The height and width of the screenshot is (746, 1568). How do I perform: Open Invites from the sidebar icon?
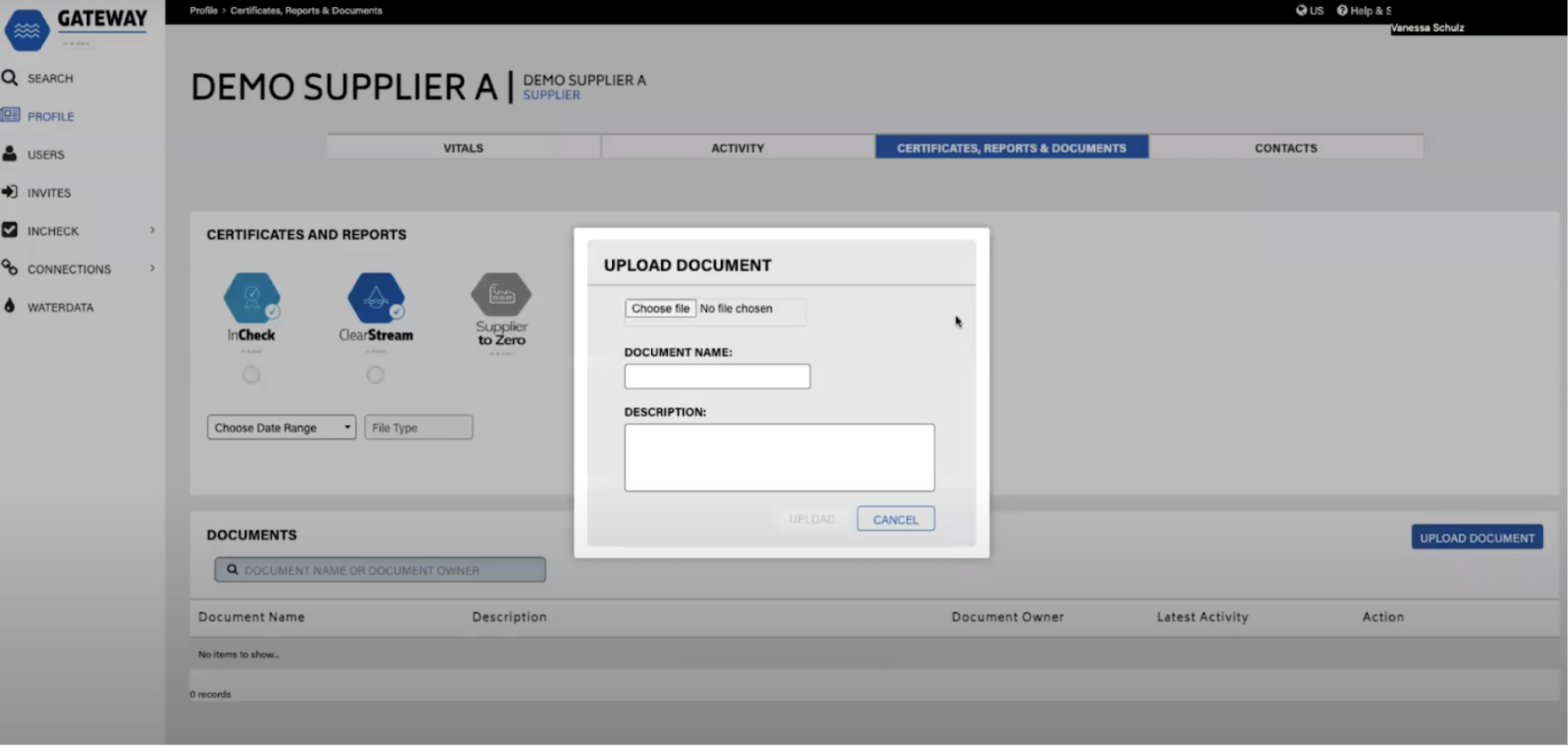[x=10, y=192]
